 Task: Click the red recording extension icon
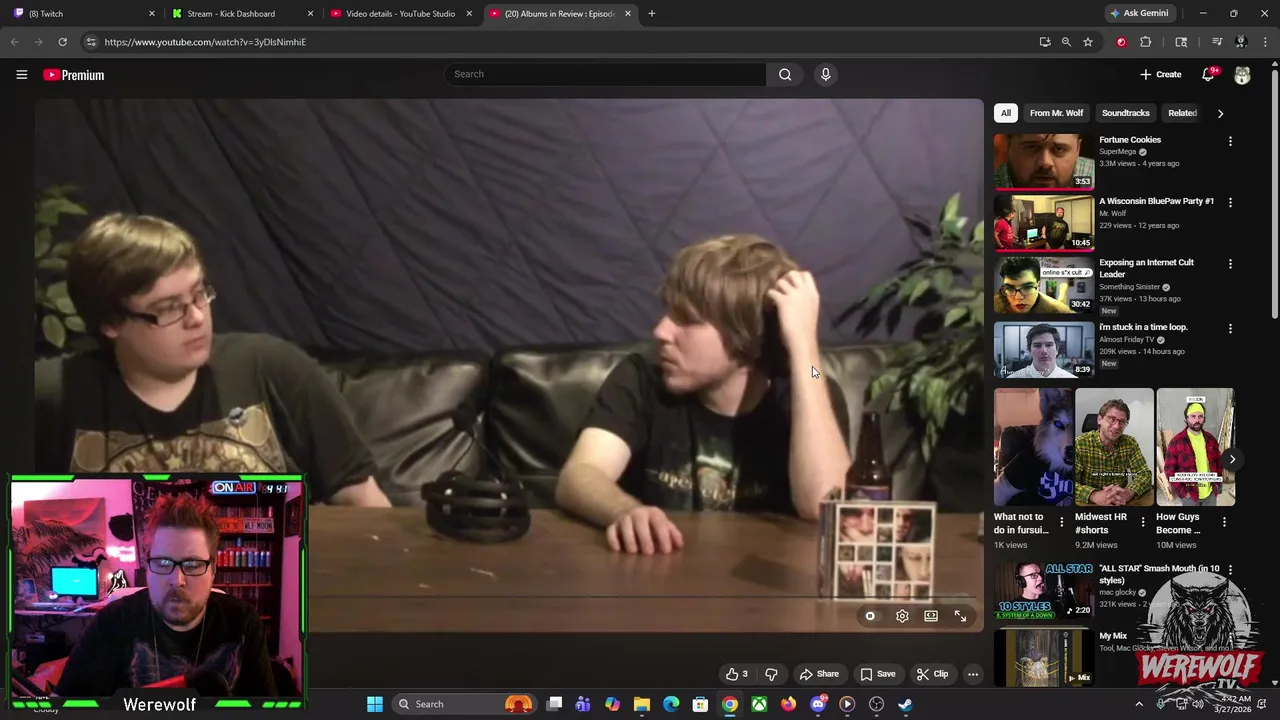[x=1121, y=42]
